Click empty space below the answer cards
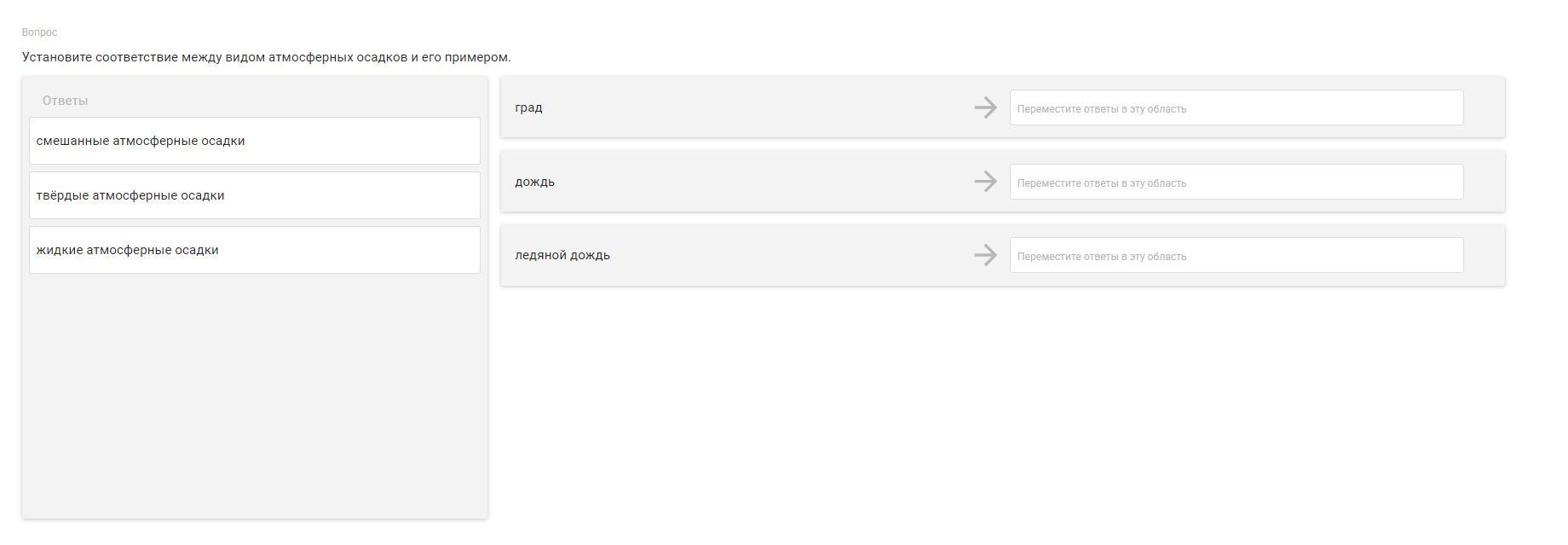Image resolution: width=1568 pixels, height=545 pixels. 254,392
